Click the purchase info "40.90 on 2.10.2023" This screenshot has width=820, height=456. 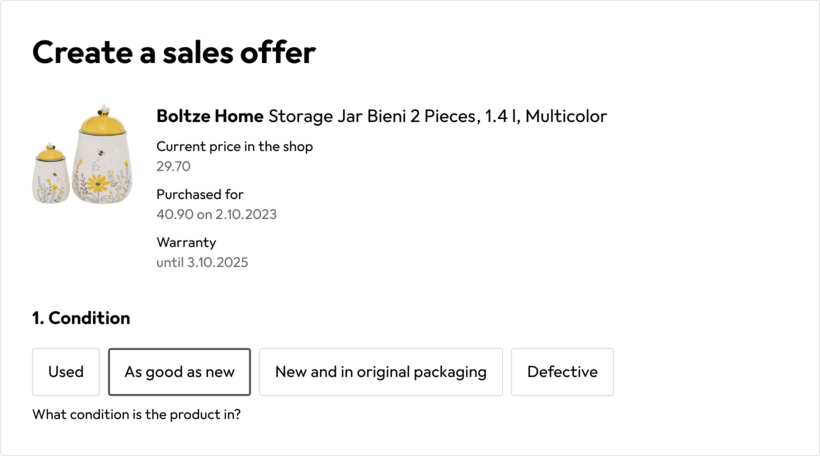click(216, 214)
